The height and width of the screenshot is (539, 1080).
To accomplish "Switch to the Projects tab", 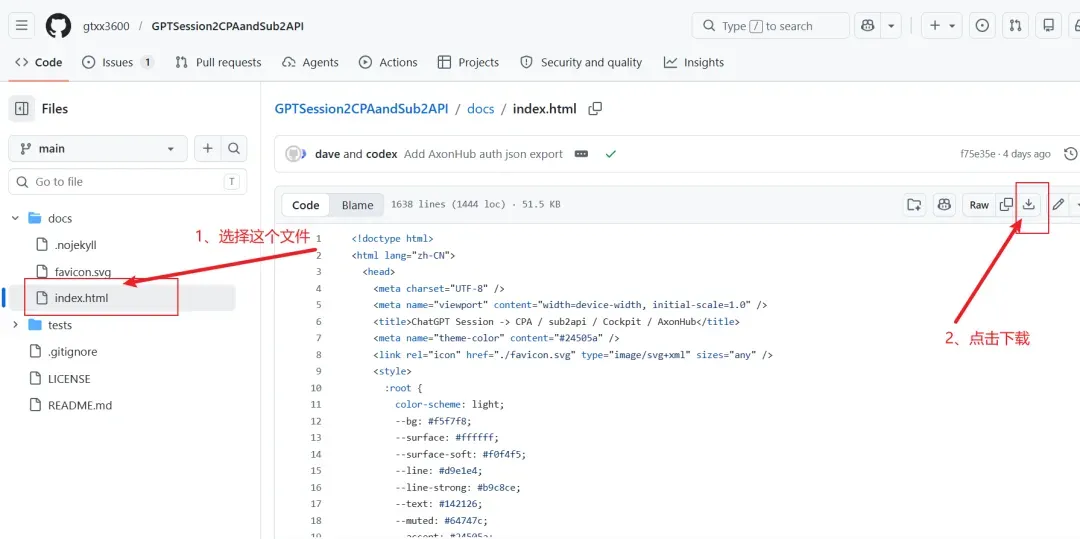I will (x=468, y=62).
